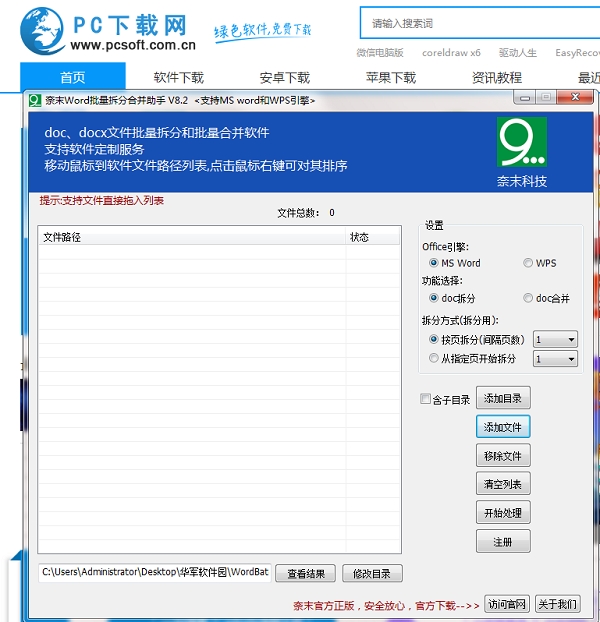The image size is (600, 622).
Task: Click the PC下载网 globe logo
Action: point(42,31)
